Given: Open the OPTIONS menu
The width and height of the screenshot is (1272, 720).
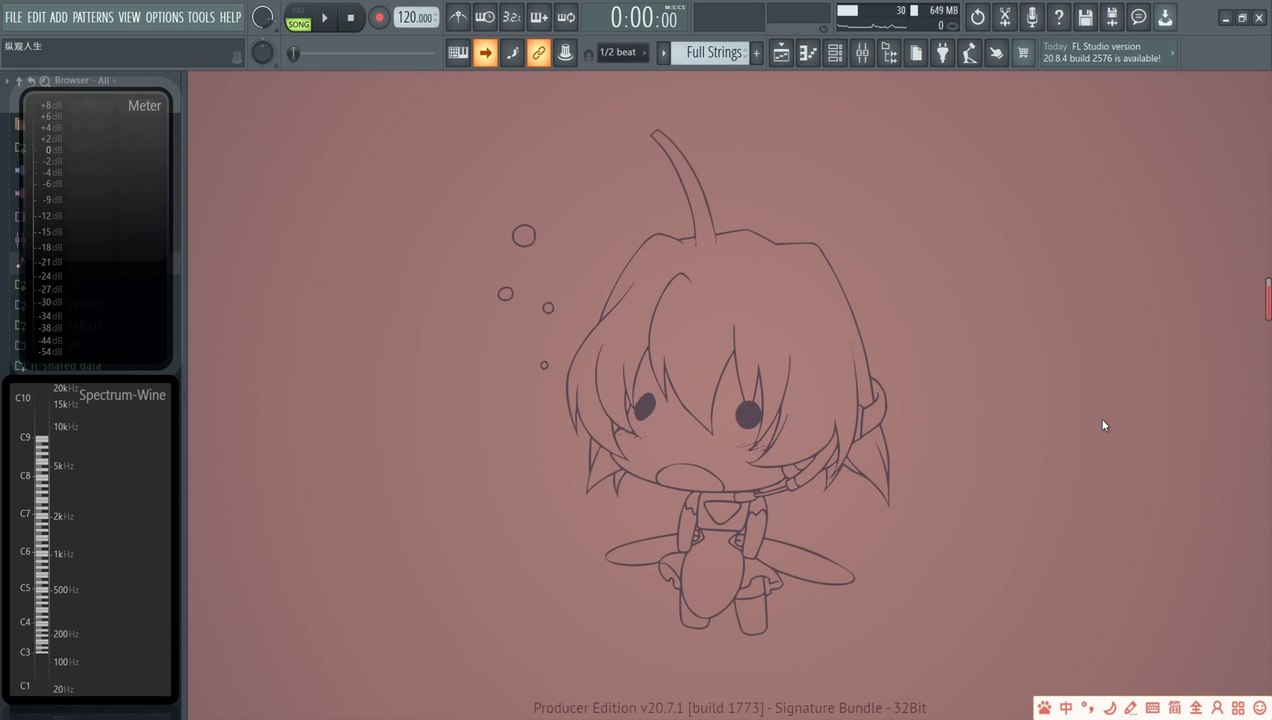Looking at the screenshot, I should point(164,17).
